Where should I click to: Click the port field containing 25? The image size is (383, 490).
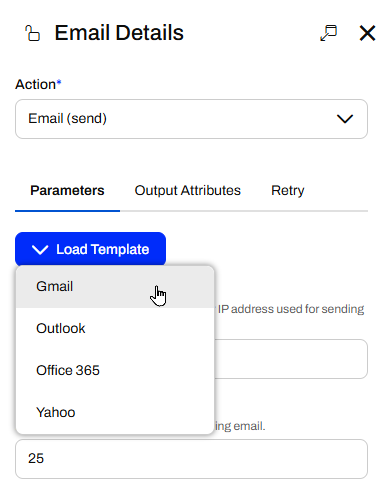click(191, 459)
